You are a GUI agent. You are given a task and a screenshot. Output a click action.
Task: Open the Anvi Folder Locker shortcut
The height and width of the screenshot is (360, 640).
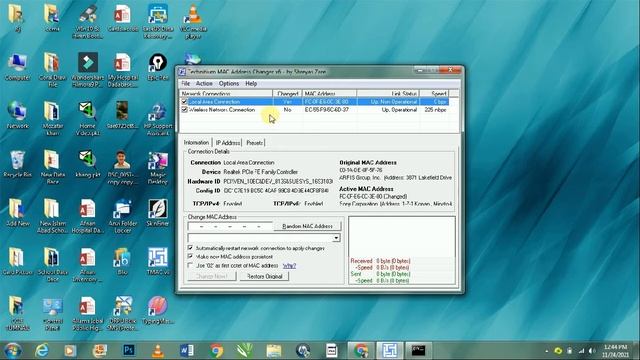(122, 216)
